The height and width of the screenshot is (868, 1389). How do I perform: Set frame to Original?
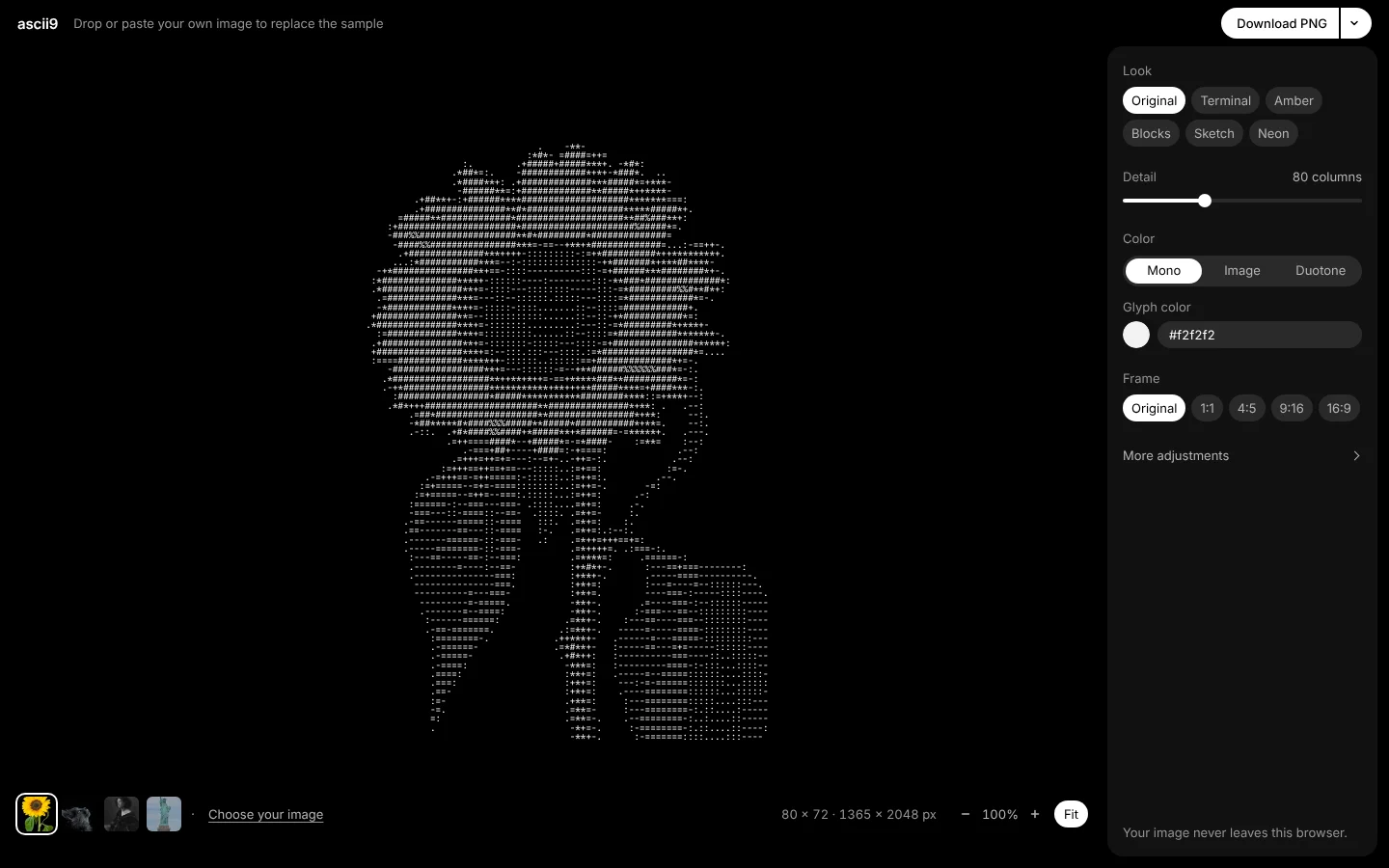click(1154, 408)
